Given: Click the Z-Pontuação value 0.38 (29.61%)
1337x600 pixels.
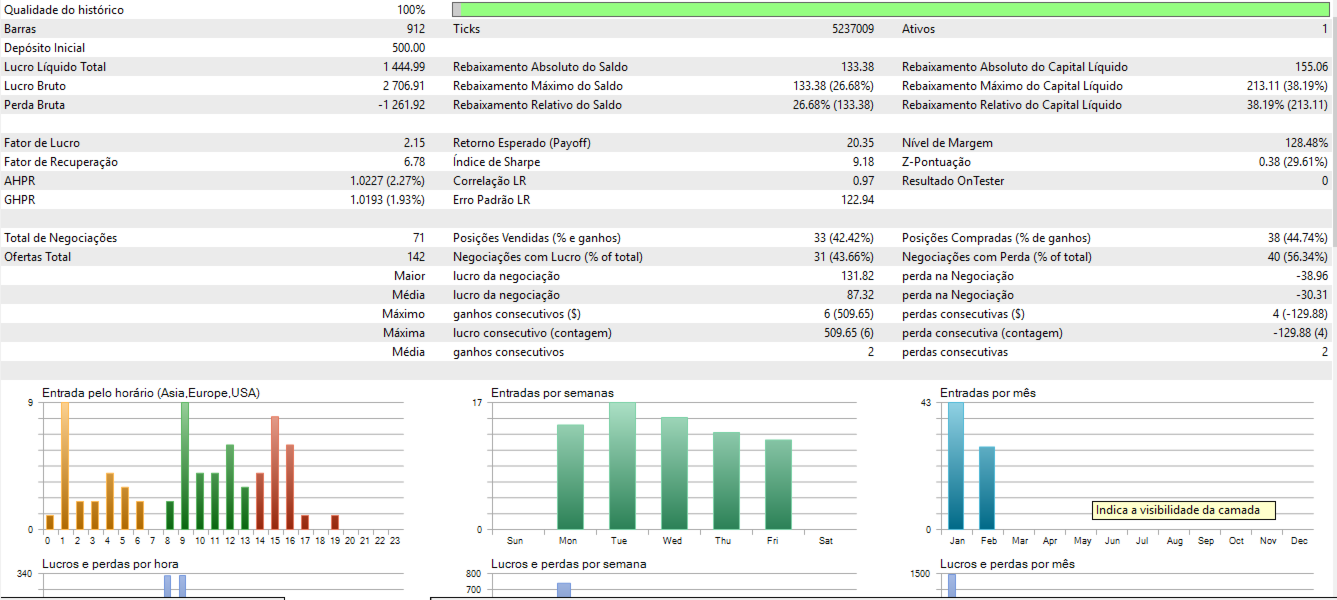Looking at the screenshot, I should point(1294,162).
